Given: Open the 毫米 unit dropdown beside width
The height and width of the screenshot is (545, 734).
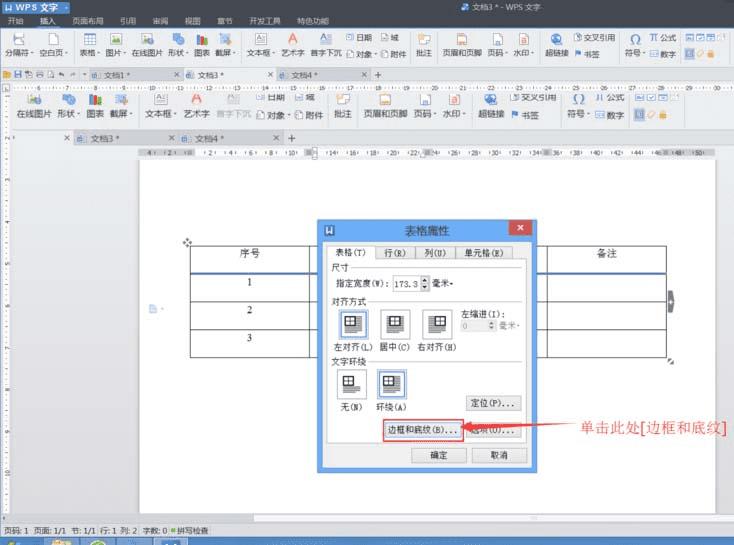Looking at the screenshot, I should coord(443,285).
